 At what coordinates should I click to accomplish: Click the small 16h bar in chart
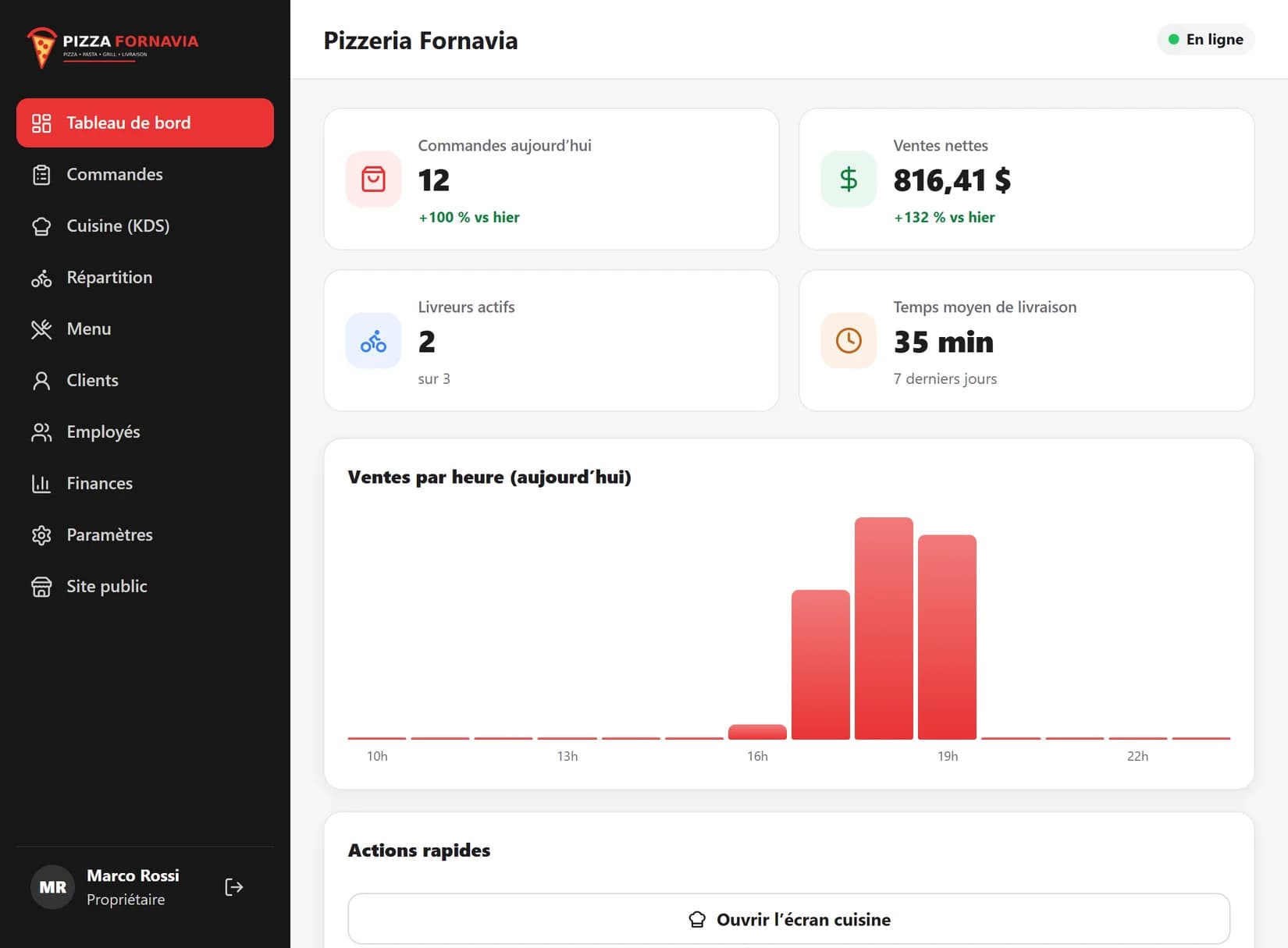click(757, 732)
